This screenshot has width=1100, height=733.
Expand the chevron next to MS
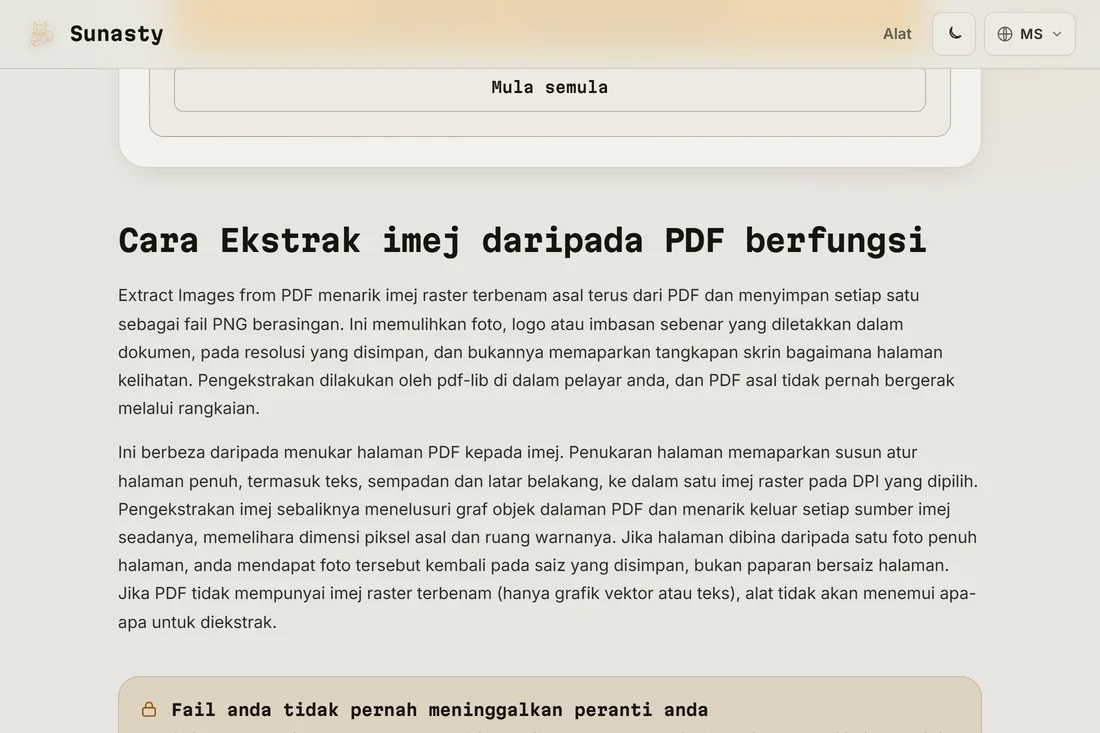1057,34
